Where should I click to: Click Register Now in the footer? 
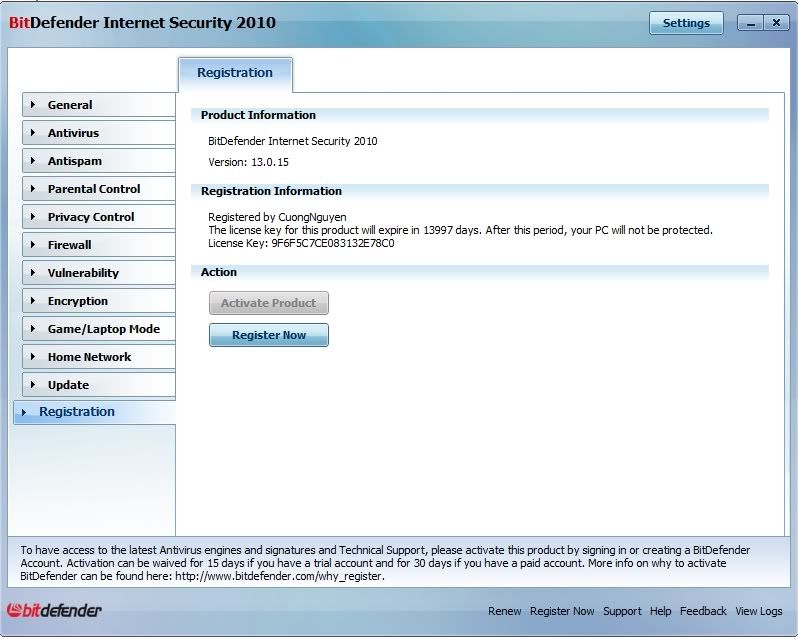562,611
